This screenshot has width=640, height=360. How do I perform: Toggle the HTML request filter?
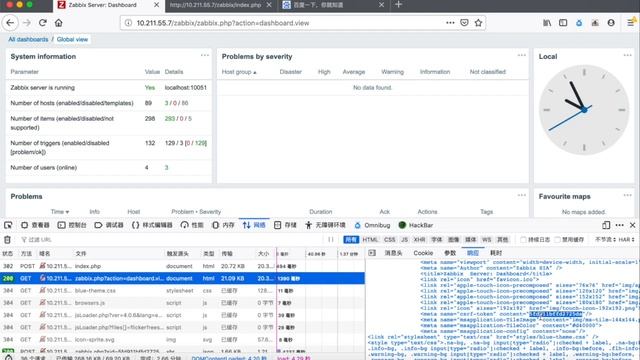tap(370, 240)
